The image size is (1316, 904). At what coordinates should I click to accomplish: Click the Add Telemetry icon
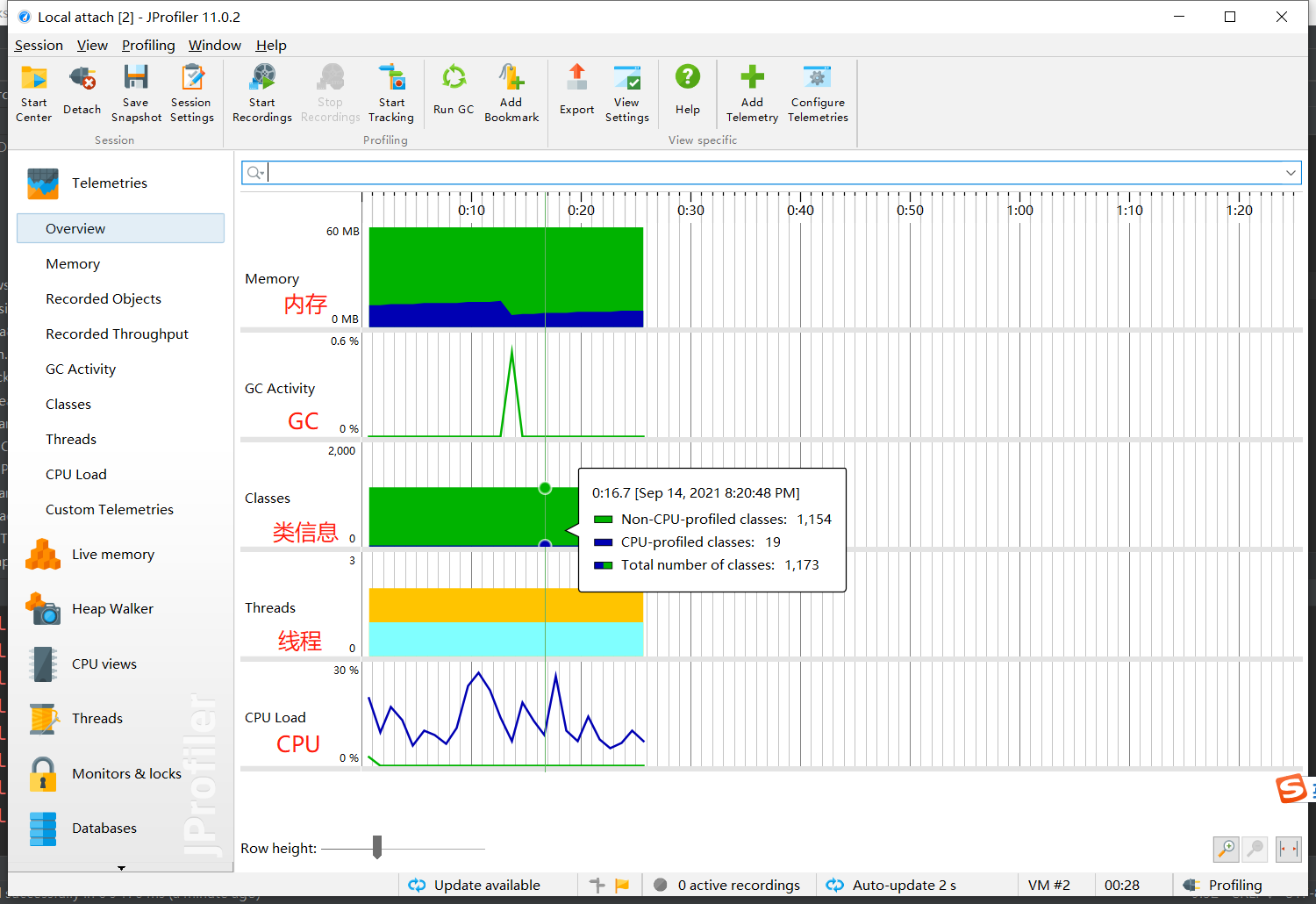[751, 92]
